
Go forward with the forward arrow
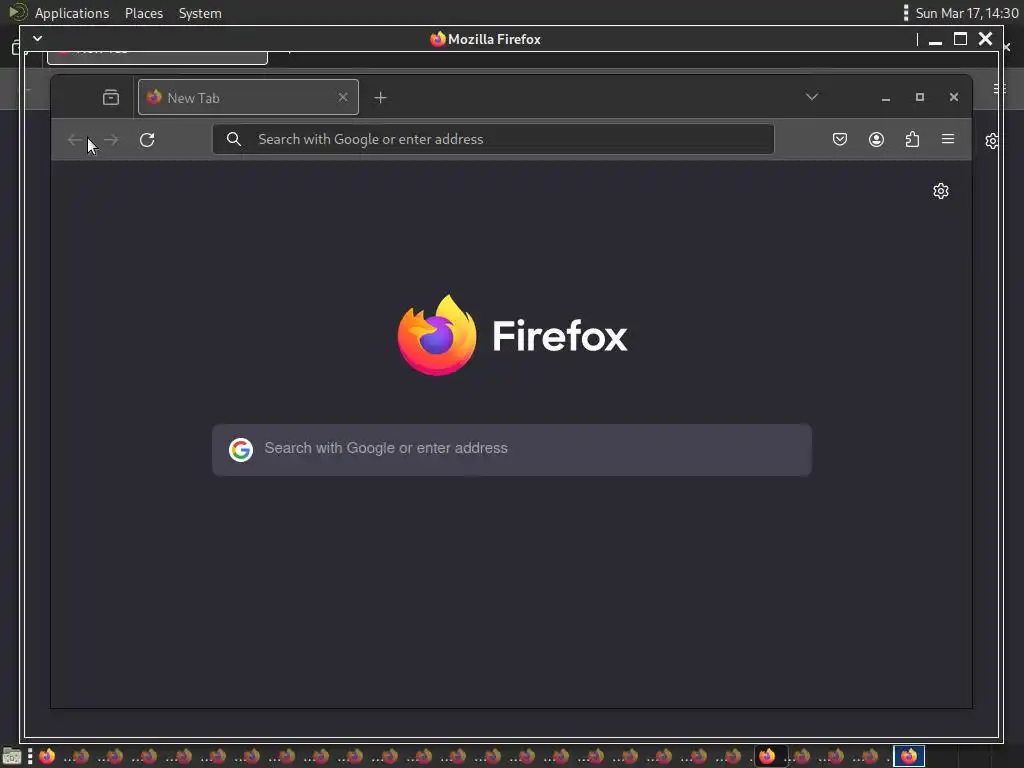tap(112, 140)
